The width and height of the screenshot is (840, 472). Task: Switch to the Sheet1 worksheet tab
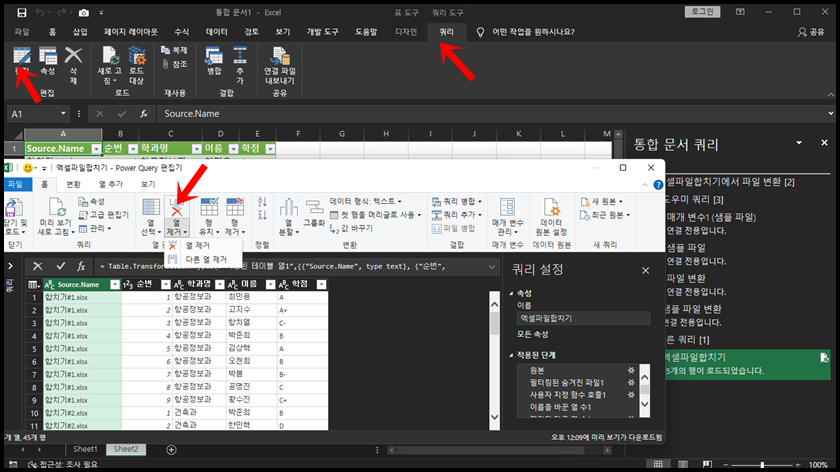(85, 449)
